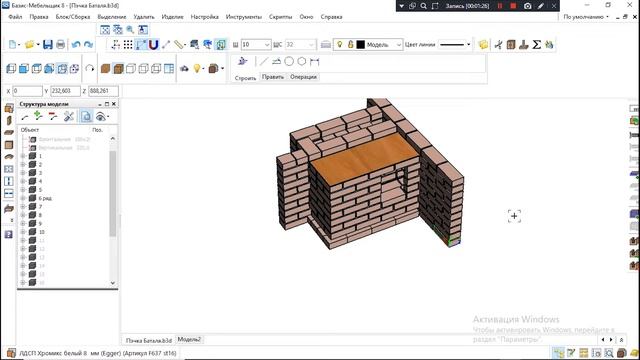Click the remove element red minus icon in structure panel

point(53,116)
